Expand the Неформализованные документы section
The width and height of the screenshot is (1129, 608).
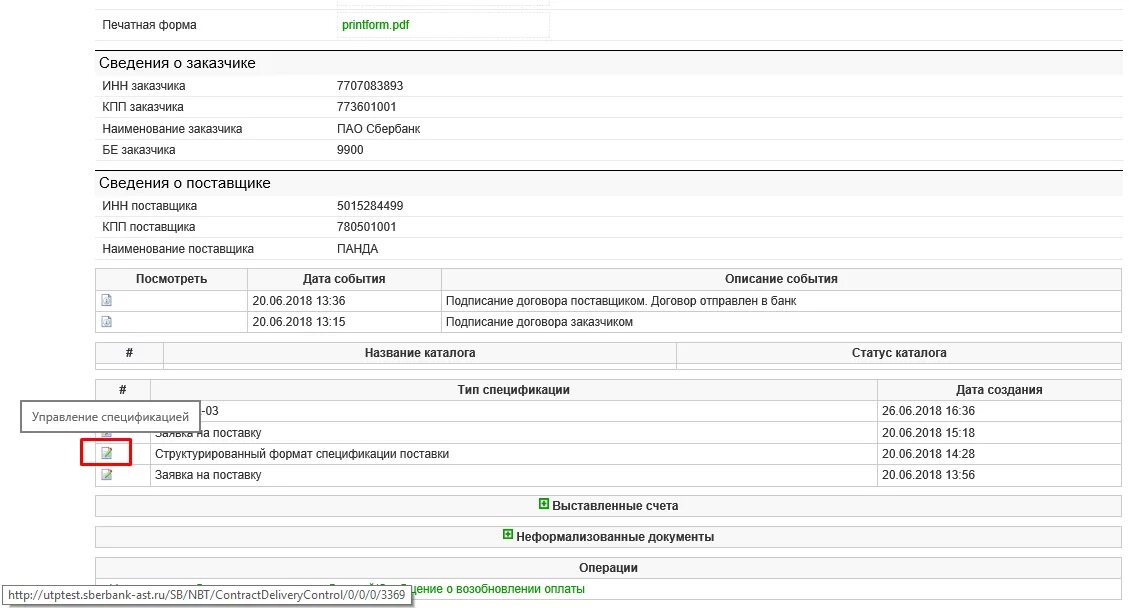pos(508,535)
